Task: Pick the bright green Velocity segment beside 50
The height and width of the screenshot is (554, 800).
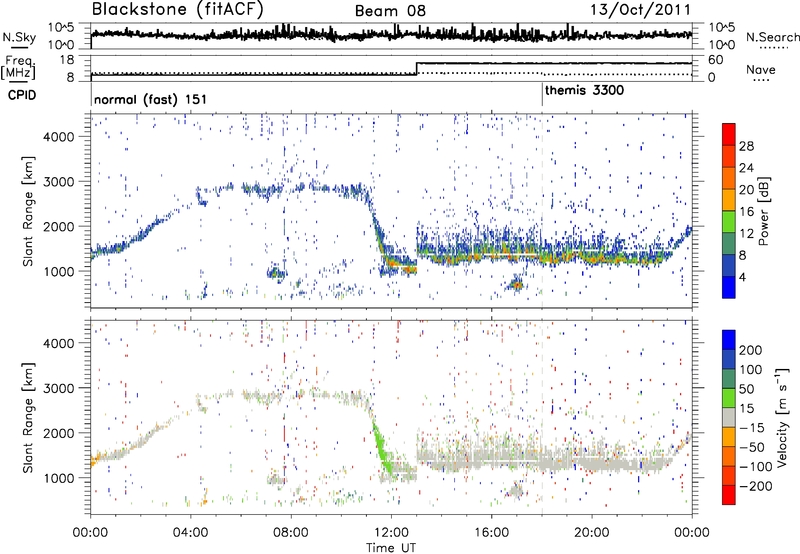Action: point(729,398)
